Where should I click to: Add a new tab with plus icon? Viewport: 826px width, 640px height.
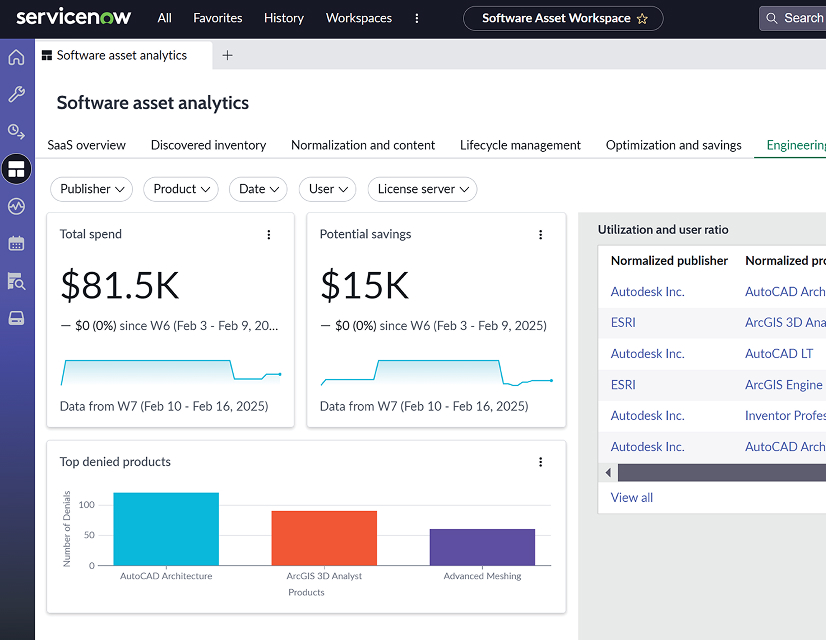point(227,56)
